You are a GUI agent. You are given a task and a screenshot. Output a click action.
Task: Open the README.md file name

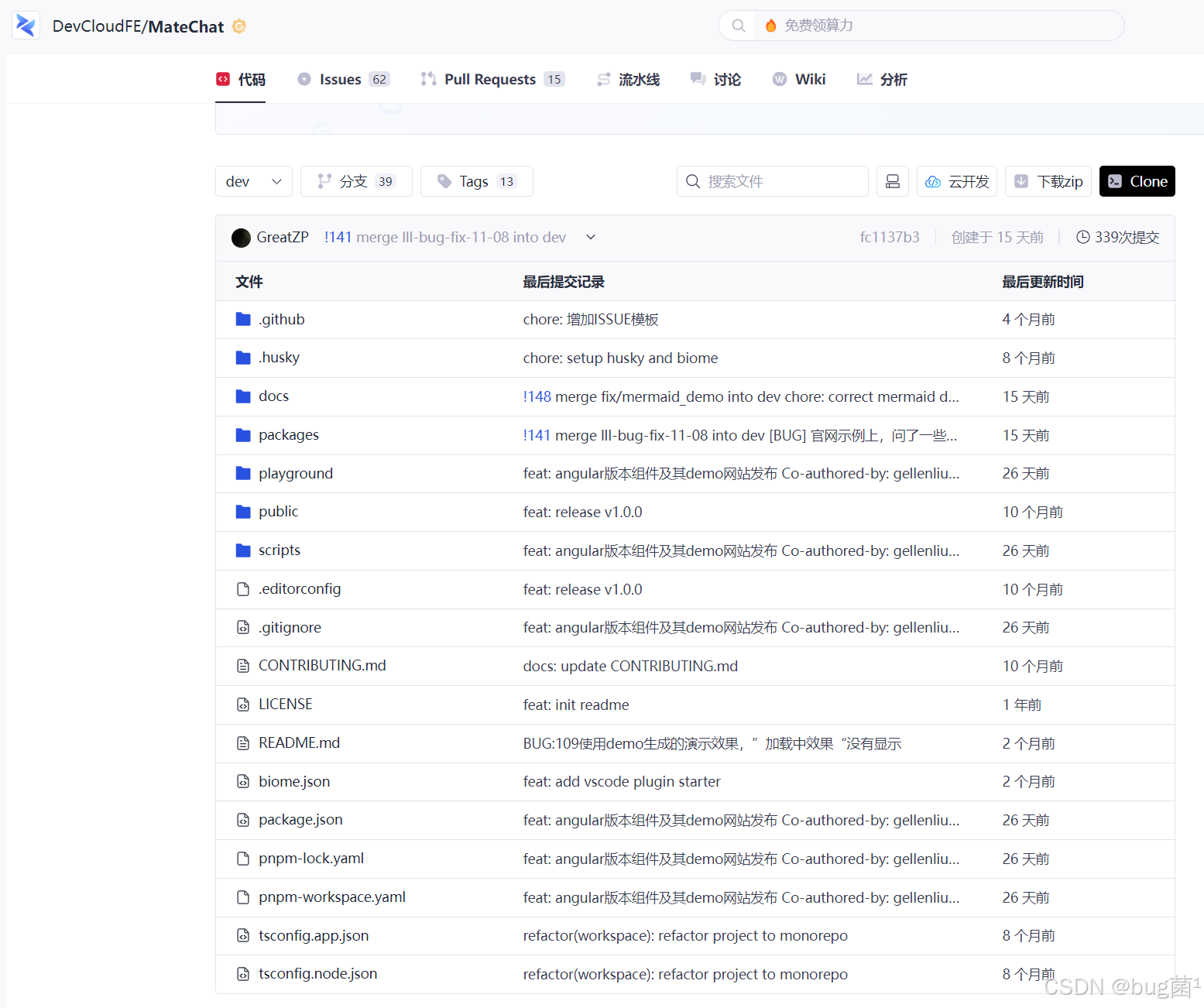(299, 743)
